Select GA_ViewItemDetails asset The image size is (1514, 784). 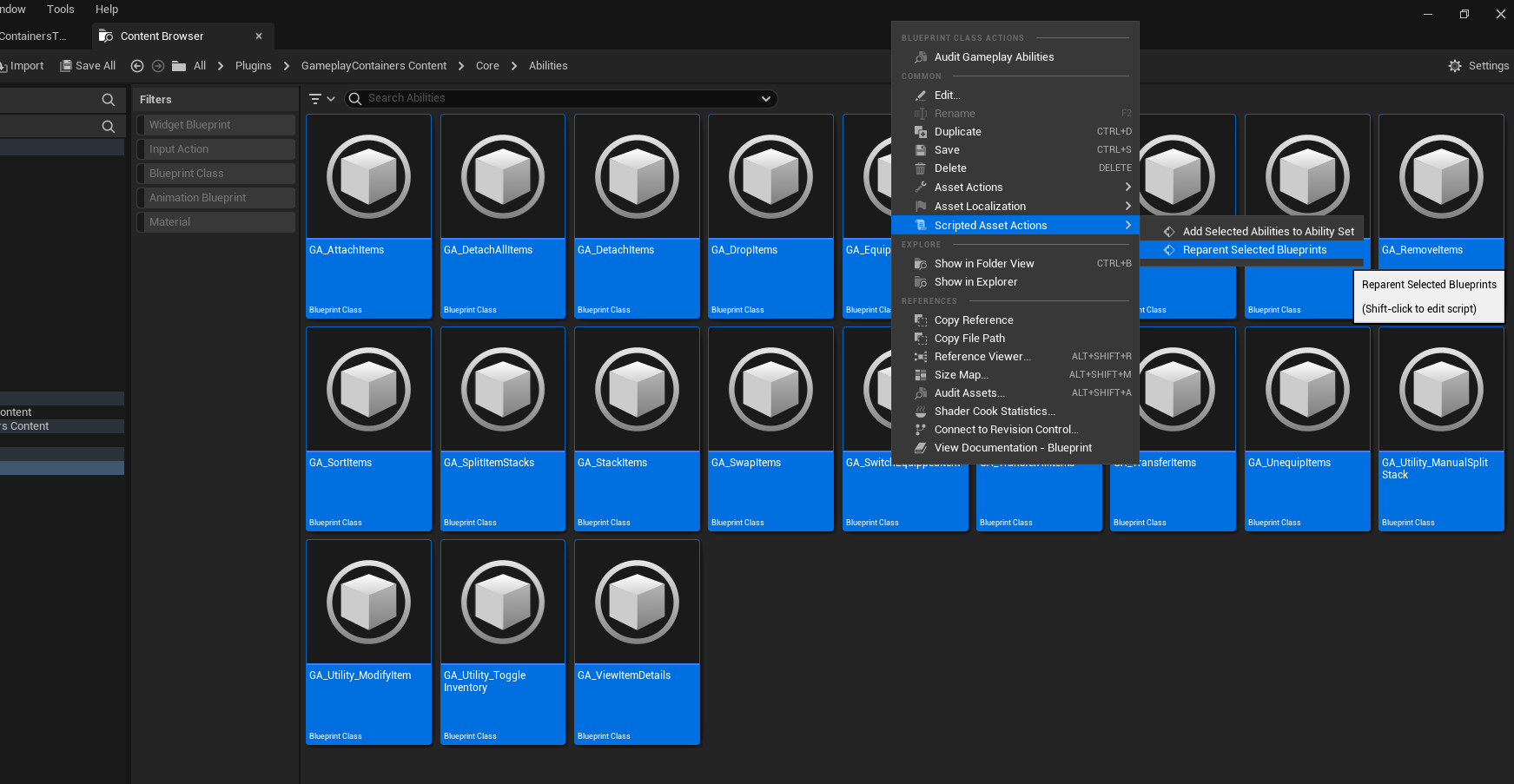pyautogui.click(x=637, y=642)
